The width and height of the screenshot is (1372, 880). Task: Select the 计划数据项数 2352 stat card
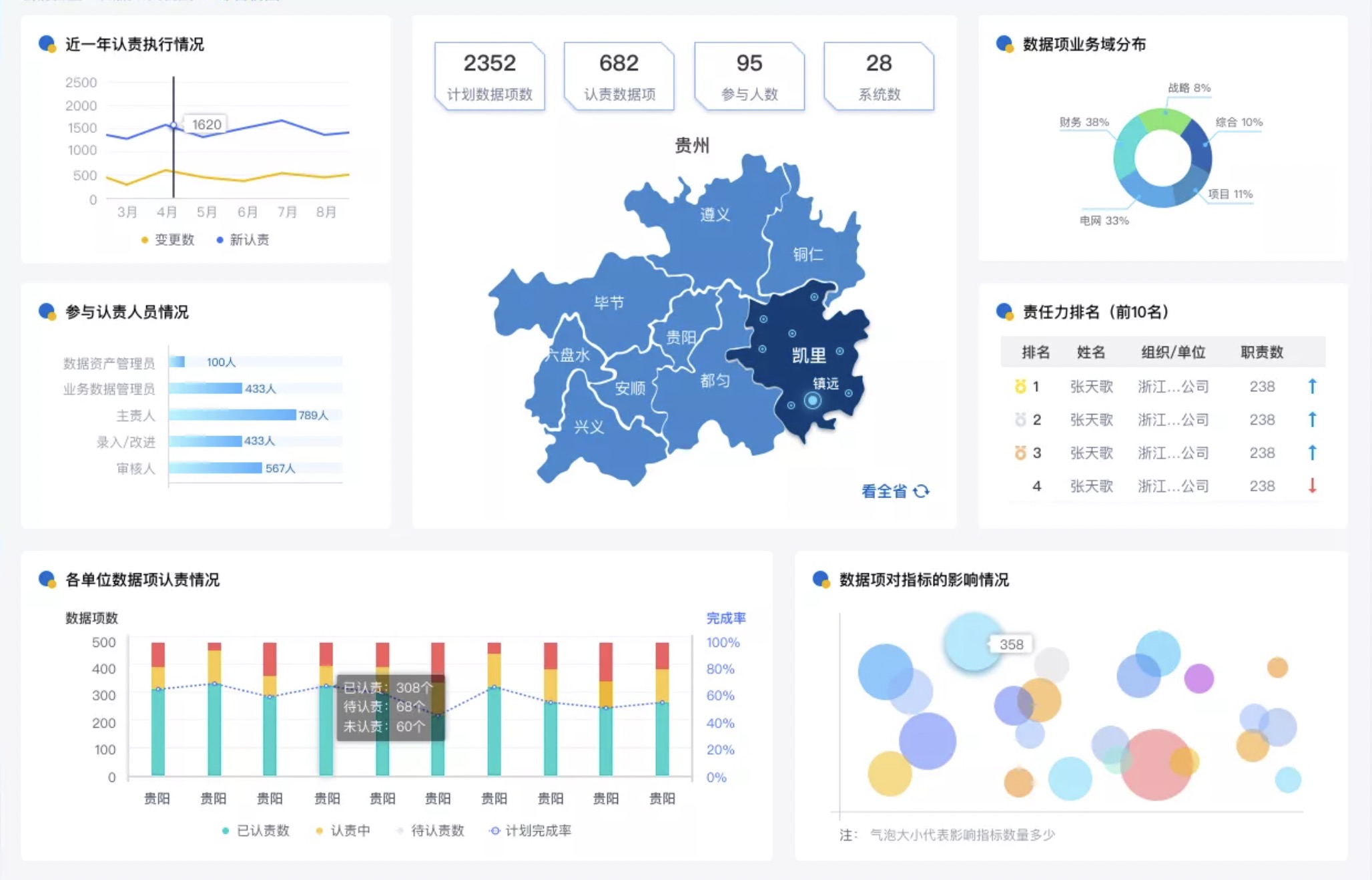489,76
